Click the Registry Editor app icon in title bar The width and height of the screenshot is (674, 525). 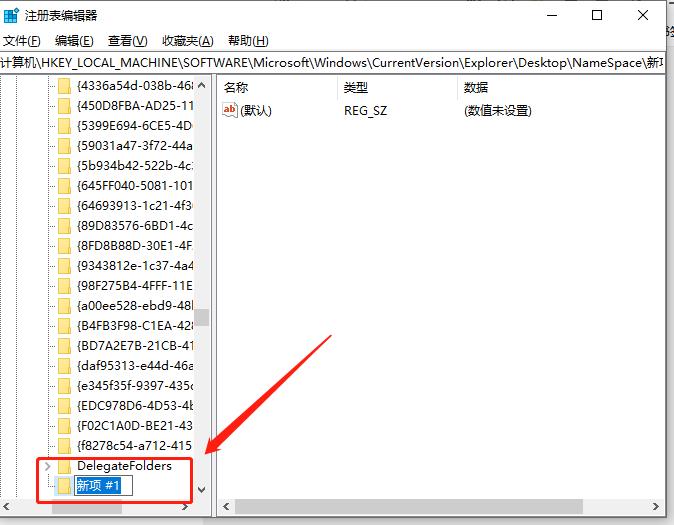[12, 15]
